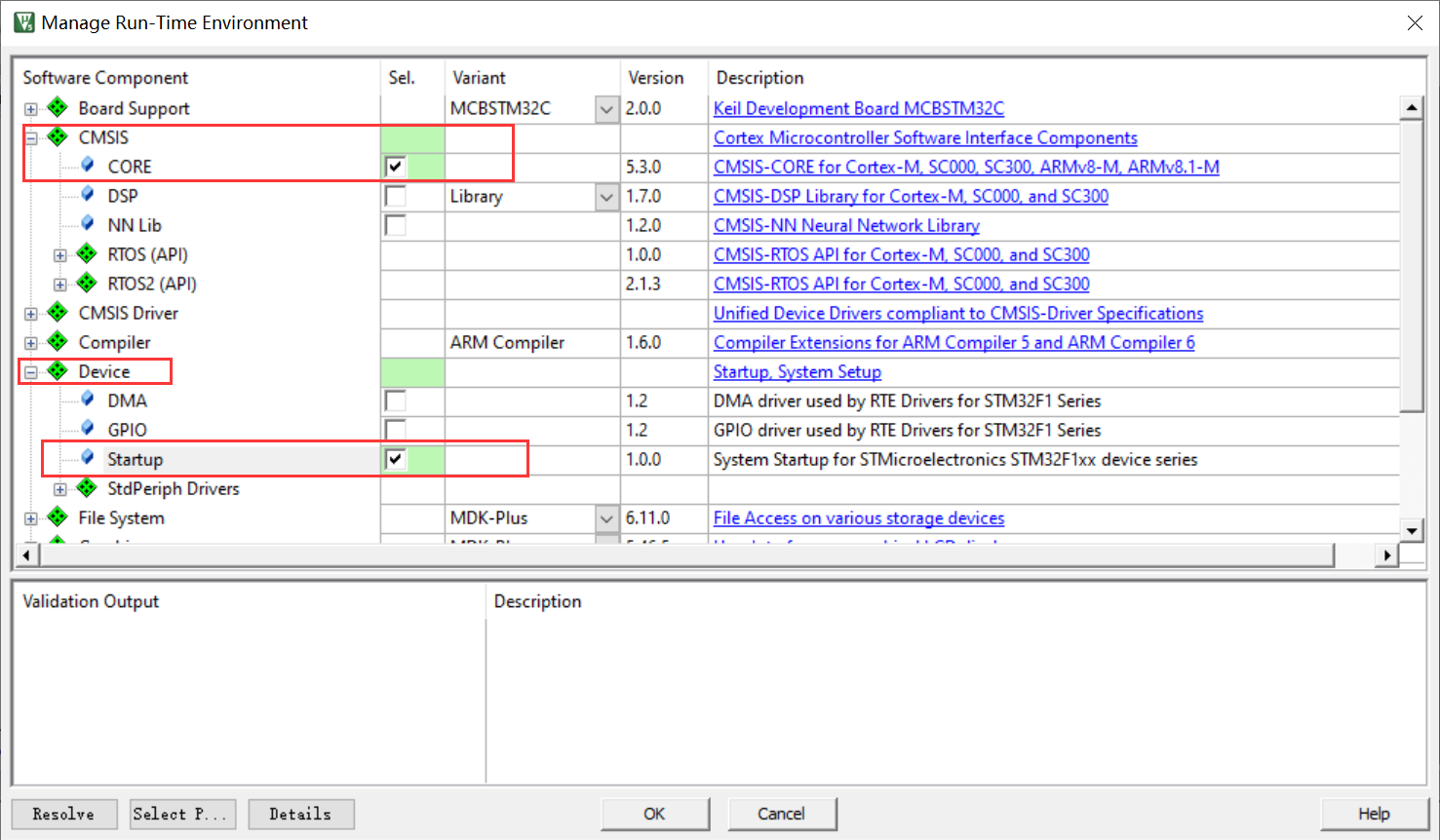Open the Startup, System Setup link
Viewport: 1440px width, 840px height.
pyautogui.click(x=798, y=371)
